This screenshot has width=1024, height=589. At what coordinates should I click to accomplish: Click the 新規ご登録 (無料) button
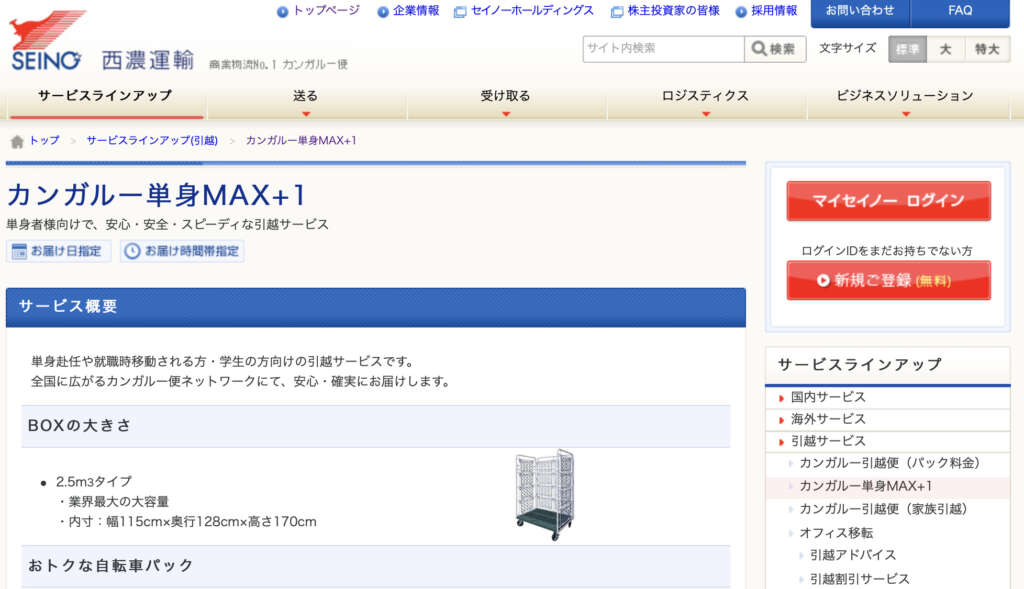tap(888, 280)
